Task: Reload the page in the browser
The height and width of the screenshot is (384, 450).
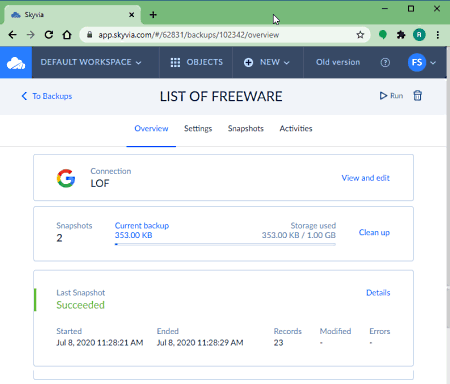Action: click(49, 35)
